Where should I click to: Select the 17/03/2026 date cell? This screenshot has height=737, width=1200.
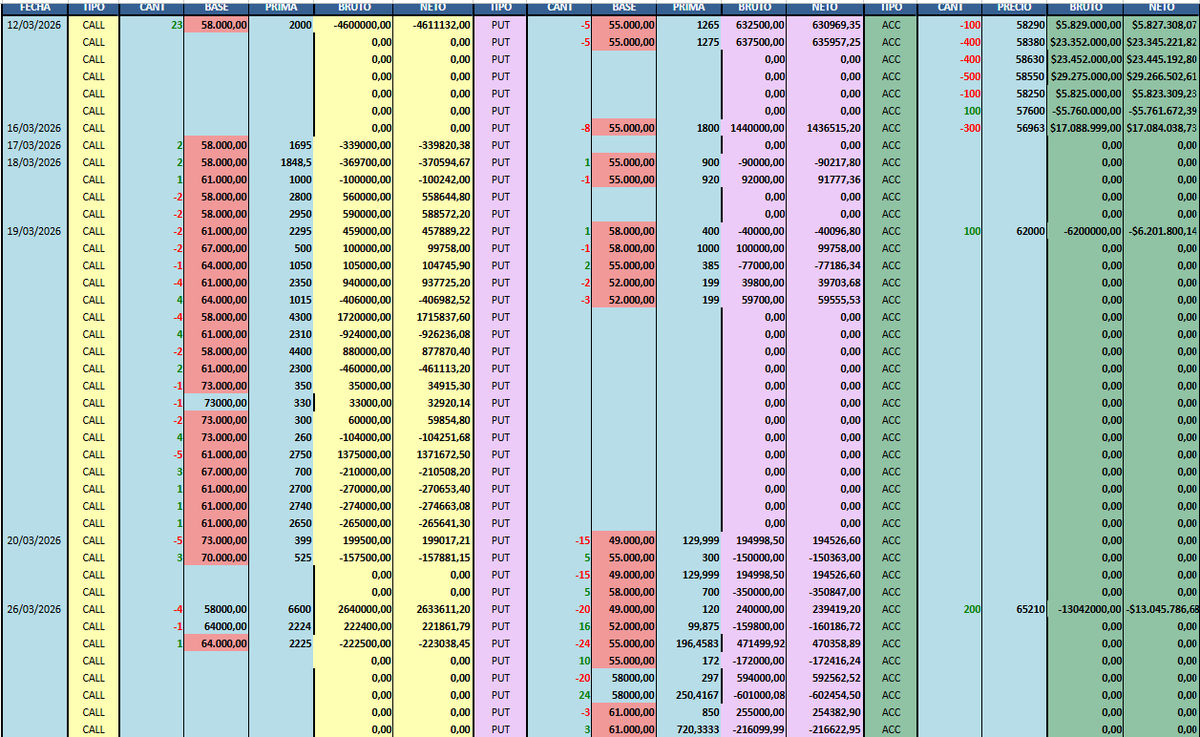34,145
